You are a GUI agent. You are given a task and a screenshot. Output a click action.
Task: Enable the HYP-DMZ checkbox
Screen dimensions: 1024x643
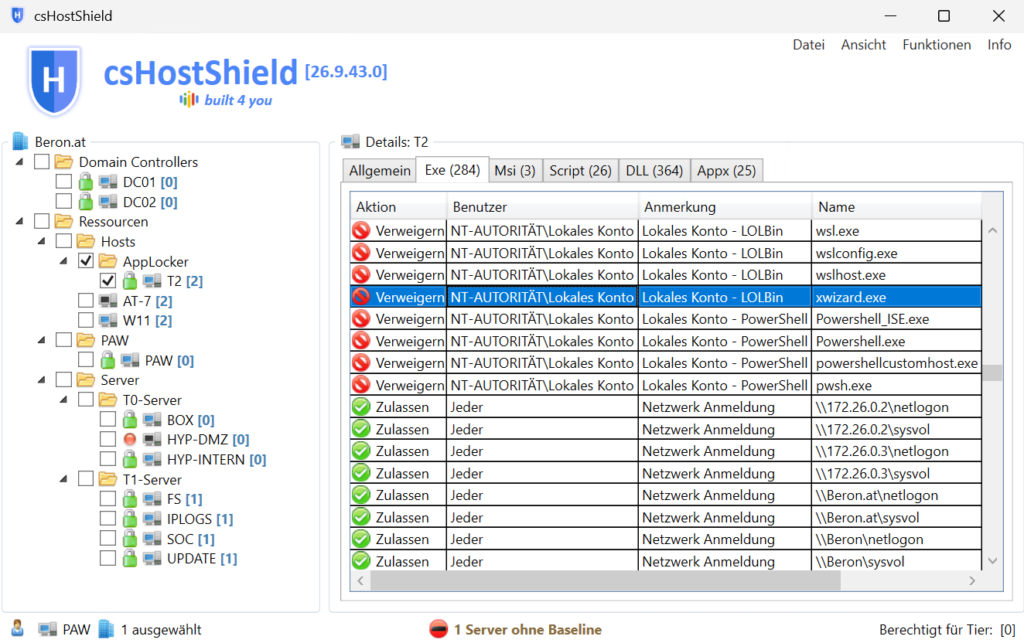[108, 439]
